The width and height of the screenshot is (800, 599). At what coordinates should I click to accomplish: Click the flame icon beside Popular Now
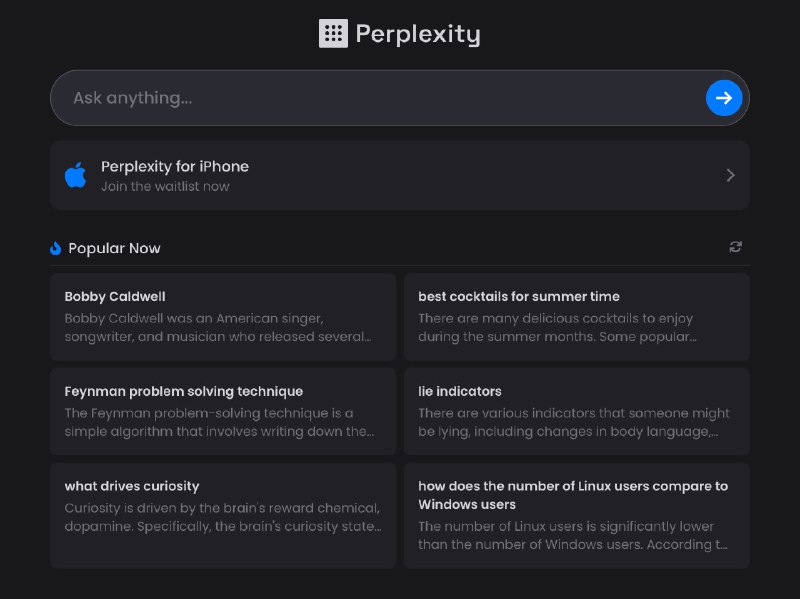point(56,248)
